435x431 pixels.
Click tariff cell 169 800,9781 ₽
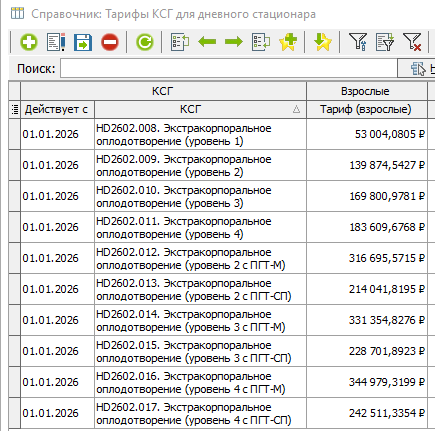(x=367, y=196)
